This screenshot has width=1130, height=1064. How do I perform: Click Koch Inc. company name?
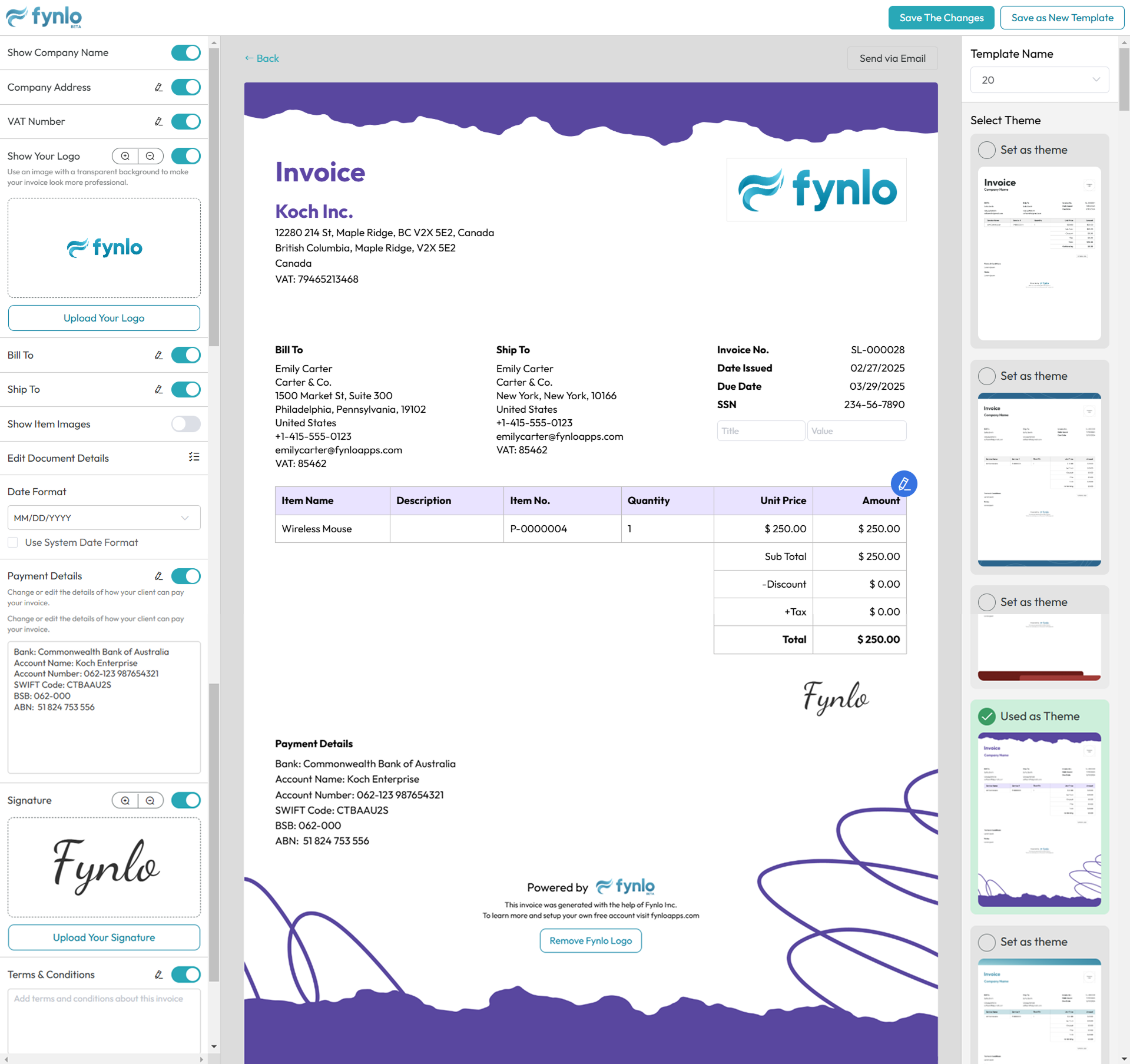tap(314, 211)
